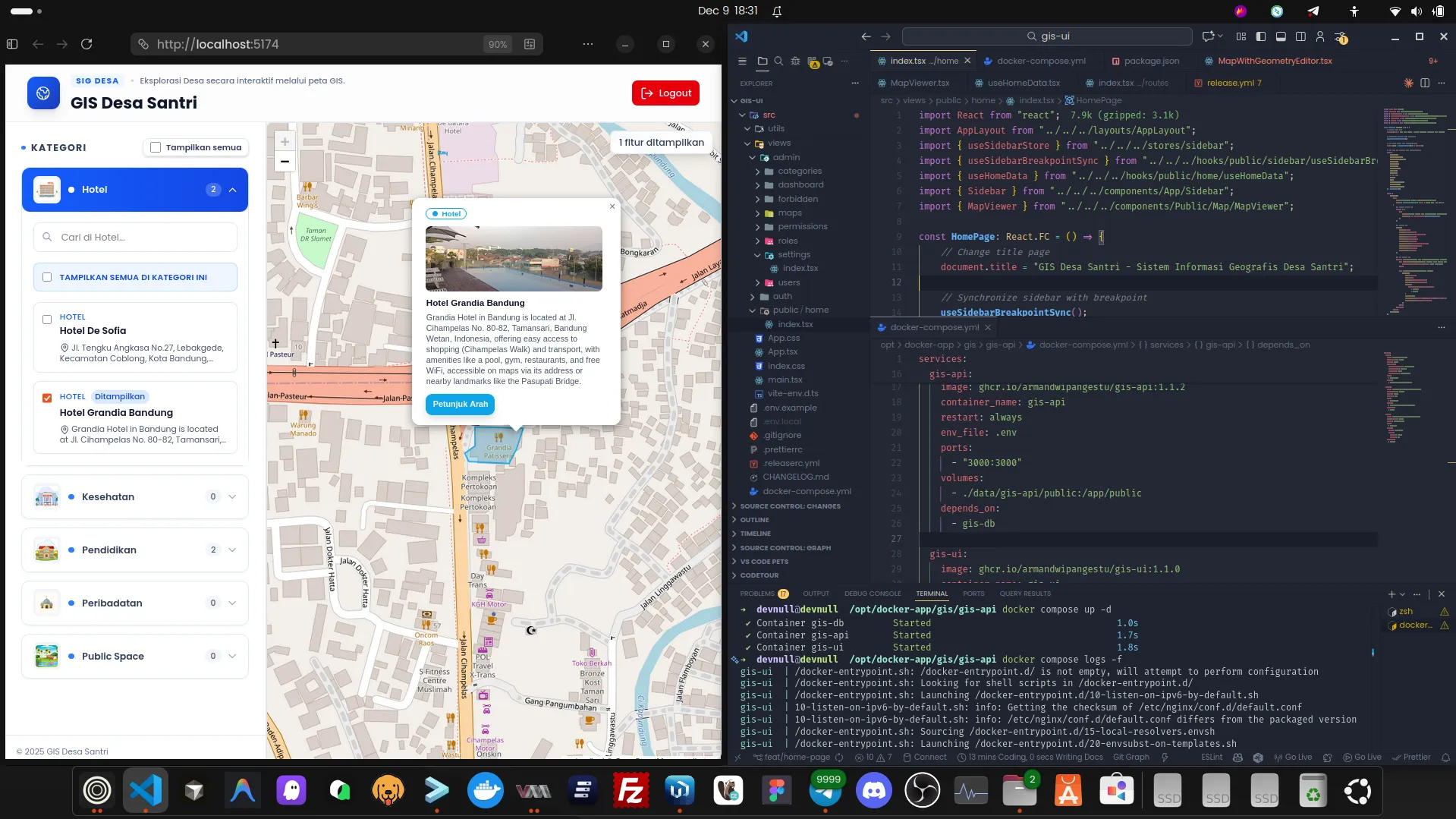
Task: Toggle VS Code primary sidebar layout icon
Action: coord(1261,36)
